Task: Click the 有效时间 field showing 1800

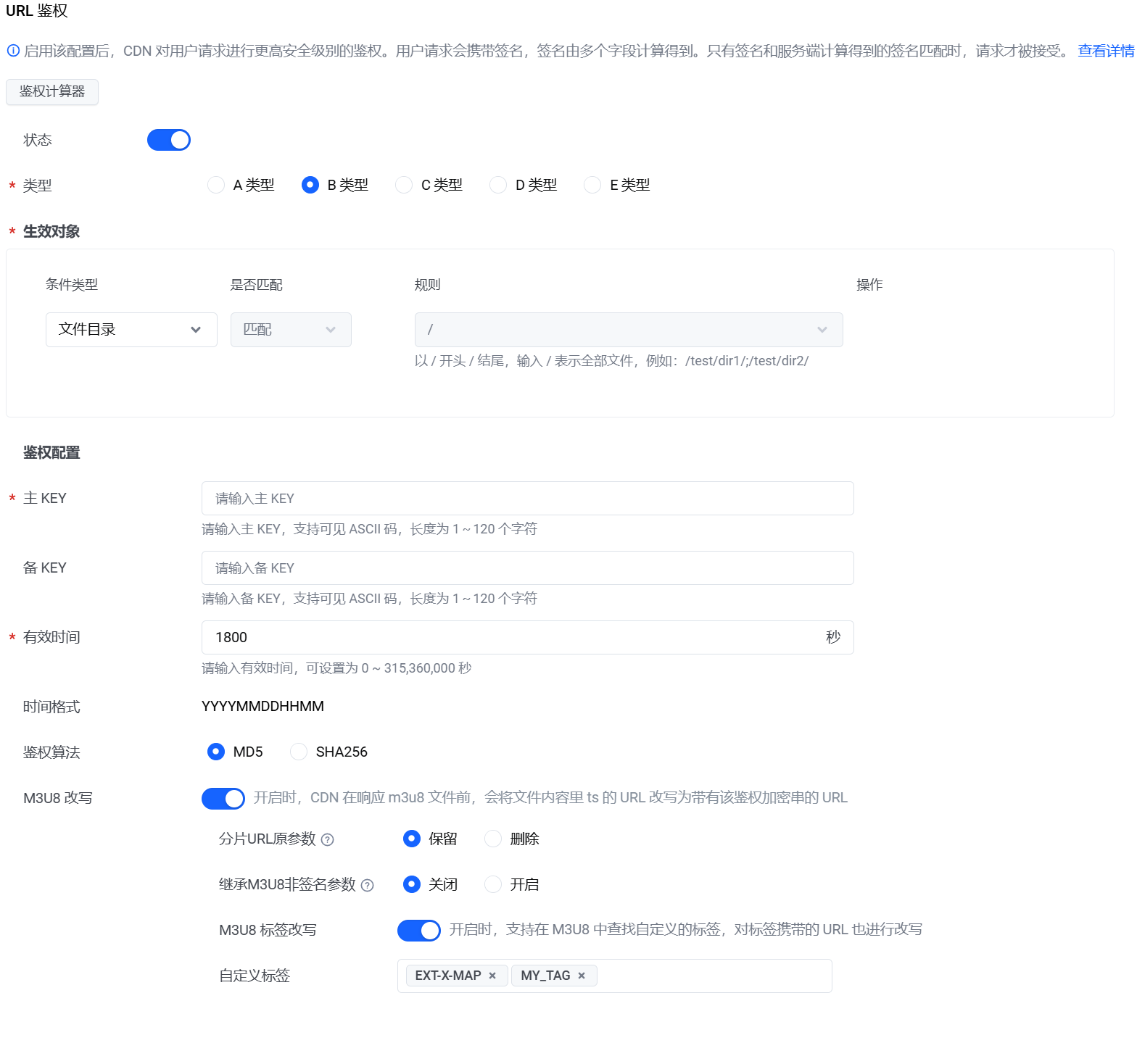Action: point(528,638)
